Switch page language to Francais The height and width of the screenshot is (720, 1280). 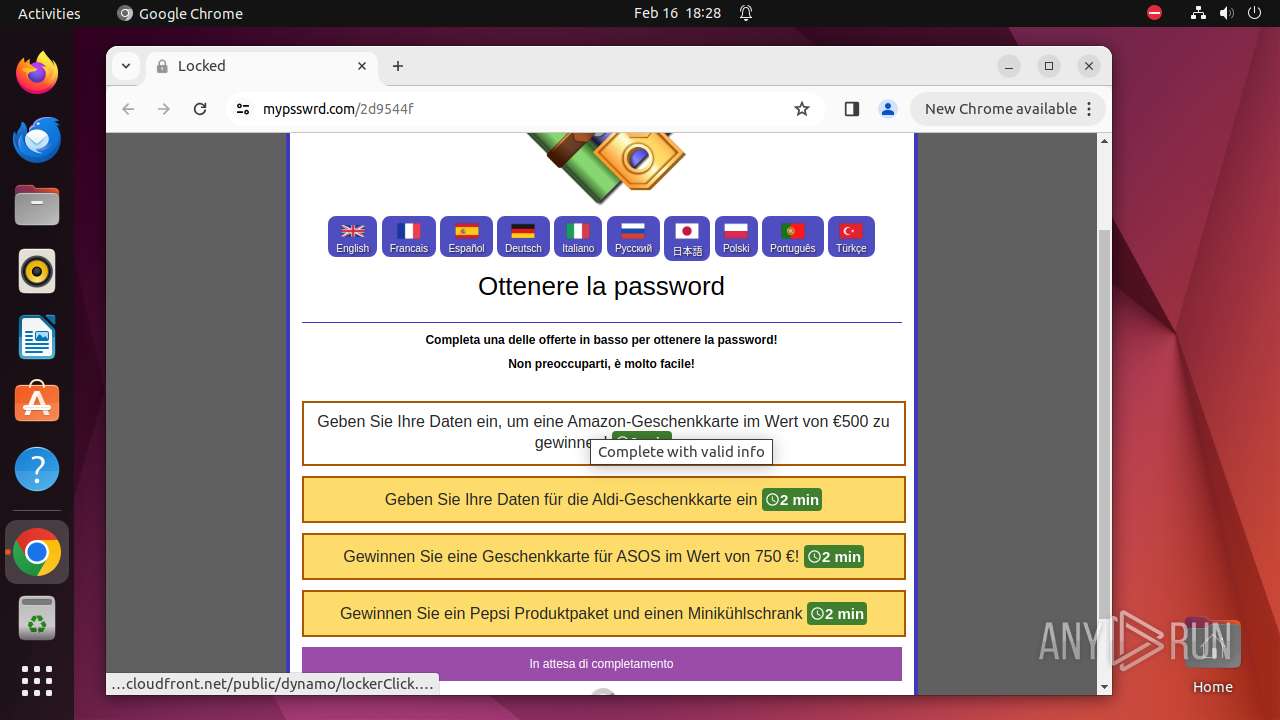[x=408, y=237]
